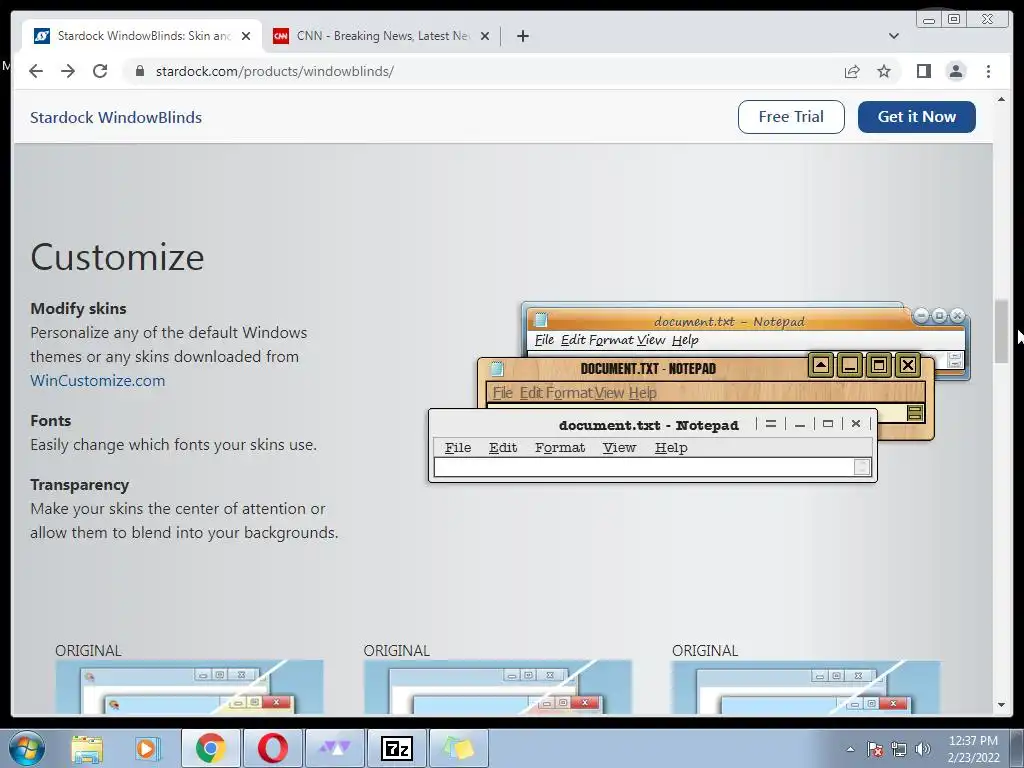Open Windows Explorer from the taskbar
The width and height of the screenshot is (1024, 768).
click(87, 748)
